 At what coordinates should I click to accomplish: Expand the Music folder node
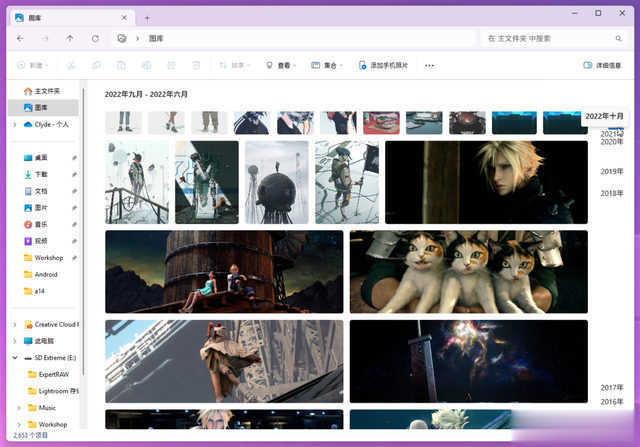tap(19, 408)
